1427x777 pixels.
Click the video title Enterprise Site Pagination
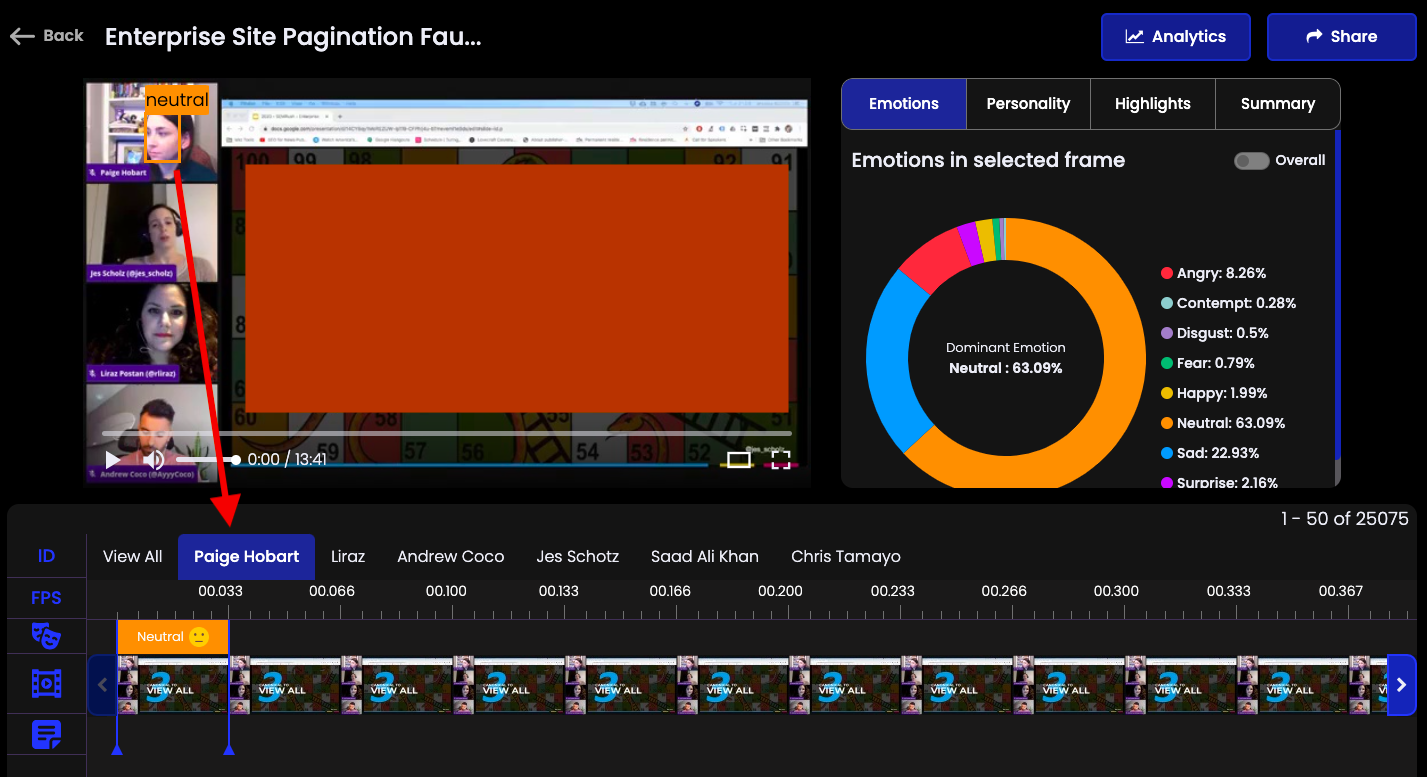(293, 37)
